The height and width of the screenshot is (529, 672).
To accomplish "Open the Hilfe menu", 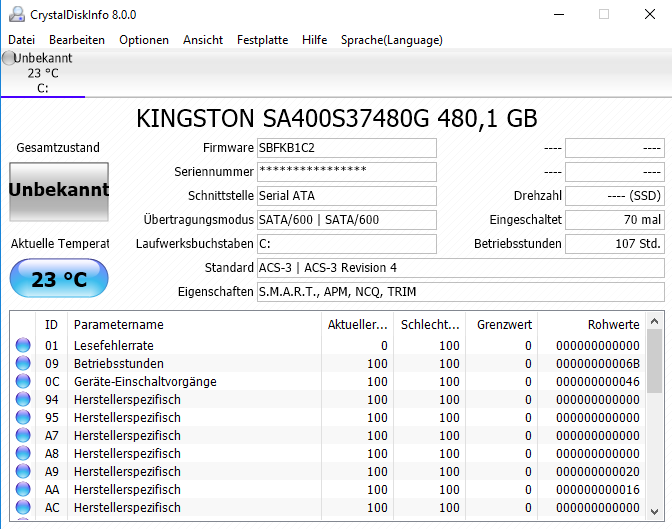I will pos(314,40).
